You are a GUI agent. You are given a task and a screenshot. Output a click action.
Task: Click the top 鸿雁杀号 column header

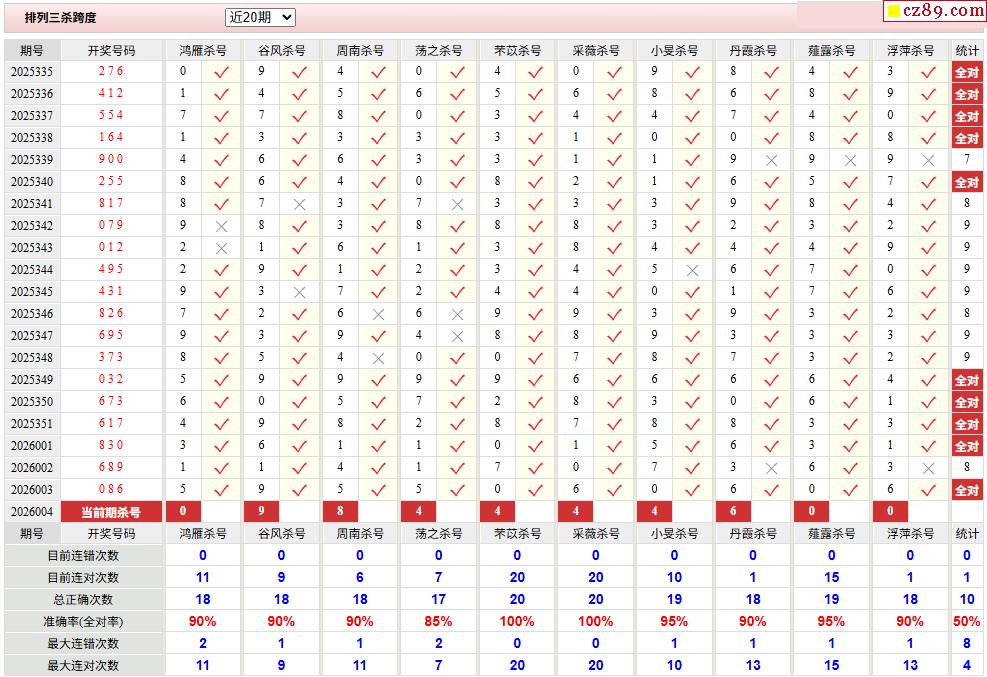tap(203, 50)
